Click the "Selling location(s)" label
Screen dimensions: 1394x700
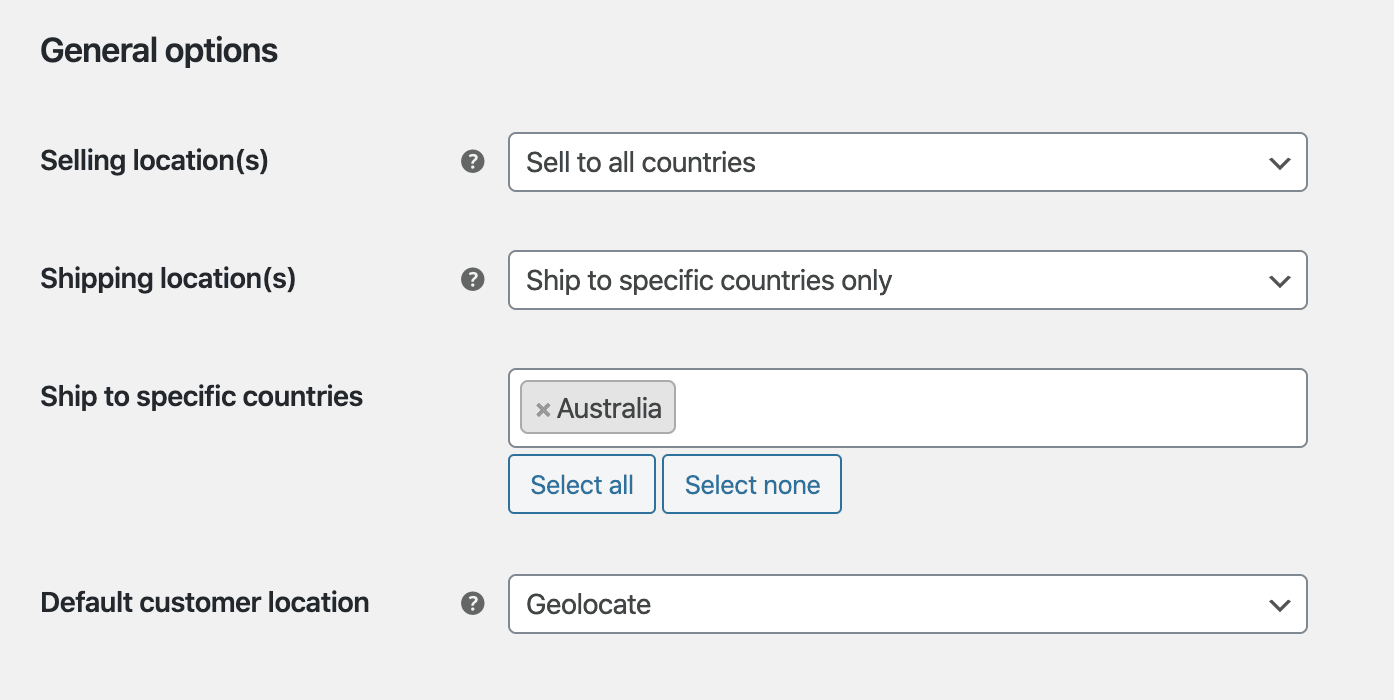(154, 160)
